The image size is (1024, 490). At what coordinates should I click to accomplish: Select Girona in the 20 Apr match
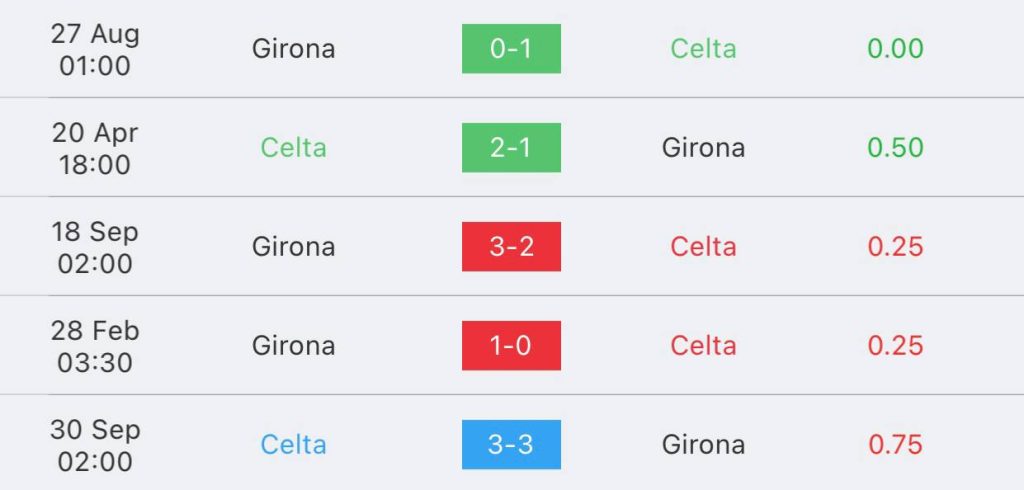tap(703, 148)
